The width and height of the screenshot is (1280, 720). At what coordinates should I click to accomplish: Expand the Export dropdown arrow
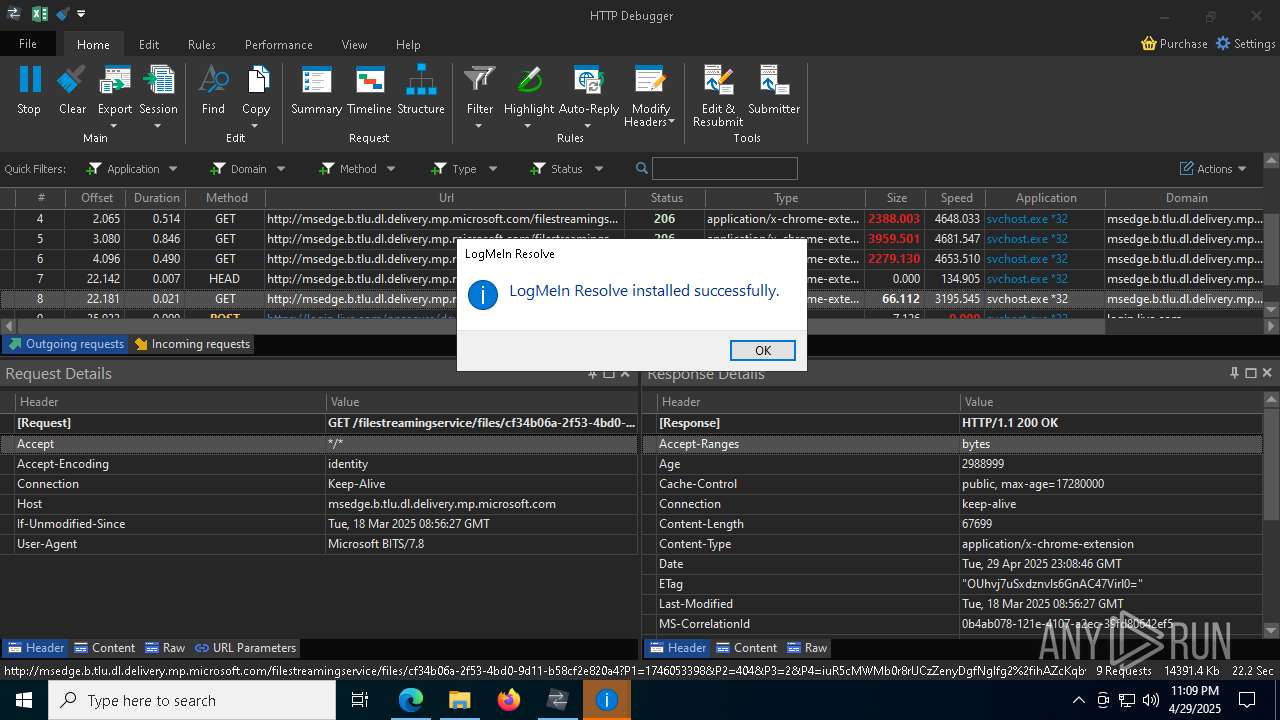(x=114, y=125)
